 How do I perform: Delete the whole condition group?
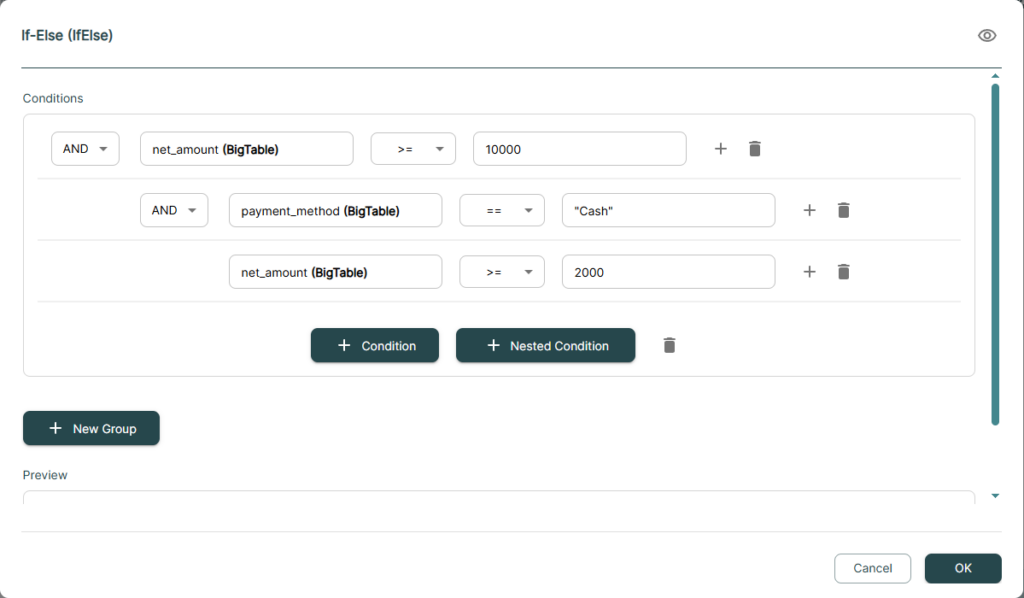tap(669, 345)
